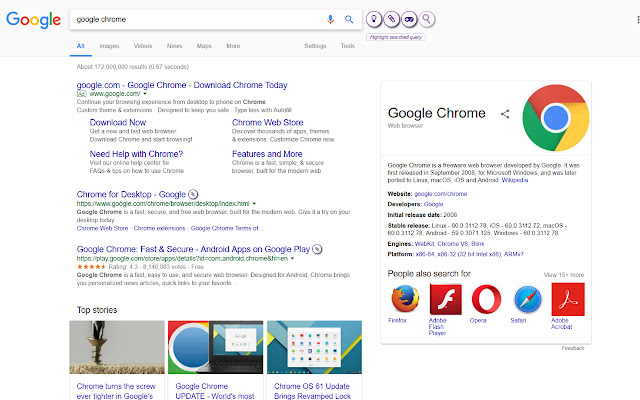Open Chrome for Desktop - Google result
Image resolution: width=640 pixels, height=400 pixels.
click(x=131, y=194)
